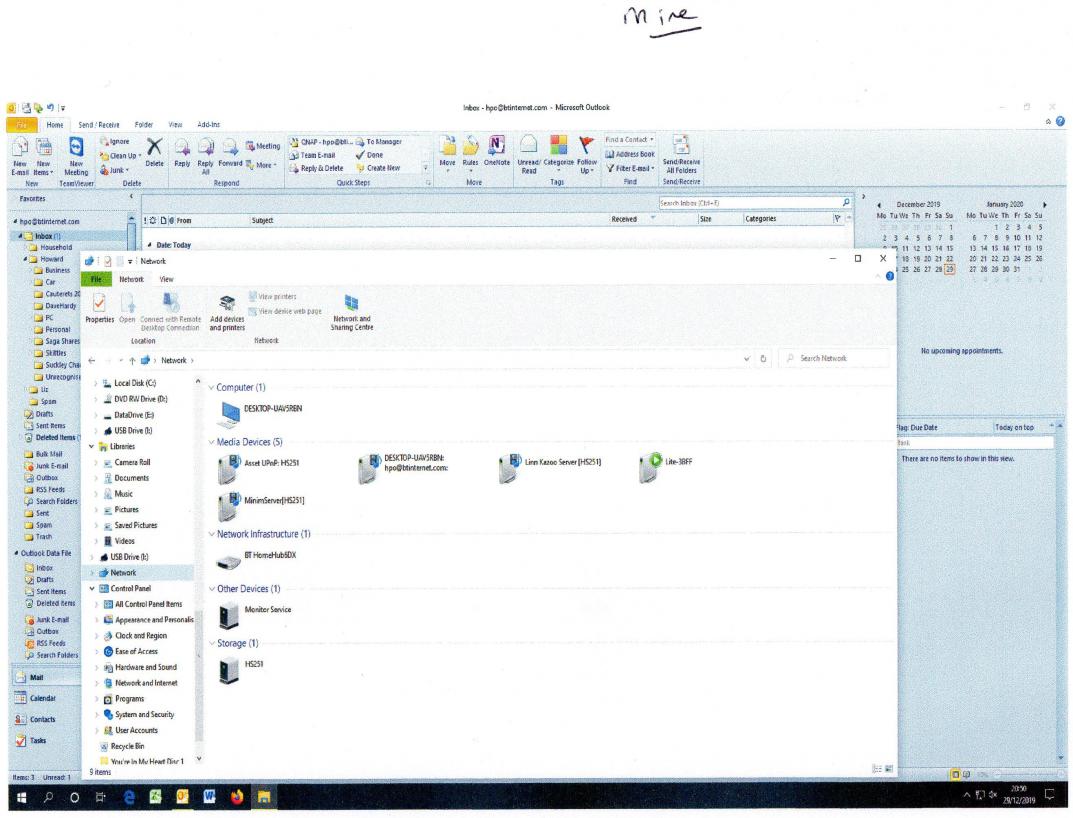This screenshot has width=1073, height=818.
Task: Click in Search Network field
Action: pyautogui.click(x=835, y=358)
